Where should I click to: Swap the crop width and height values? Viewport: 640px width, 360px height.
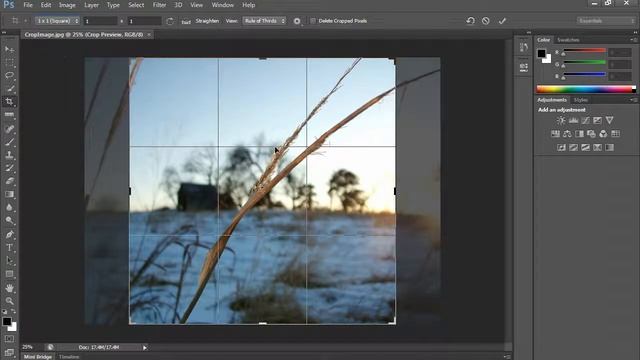[122, 21]
